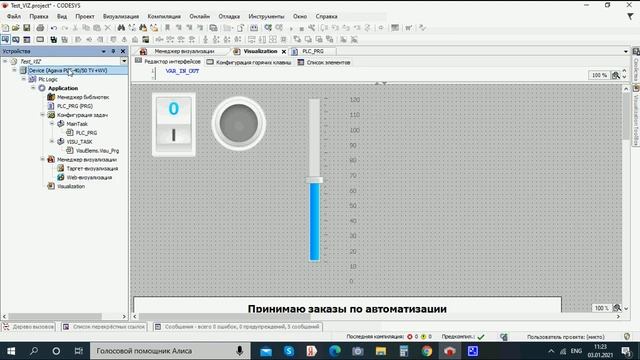Collapse the VISU_TASK node
The height and width of the screenshot is (360, 640).
[52, 142]
